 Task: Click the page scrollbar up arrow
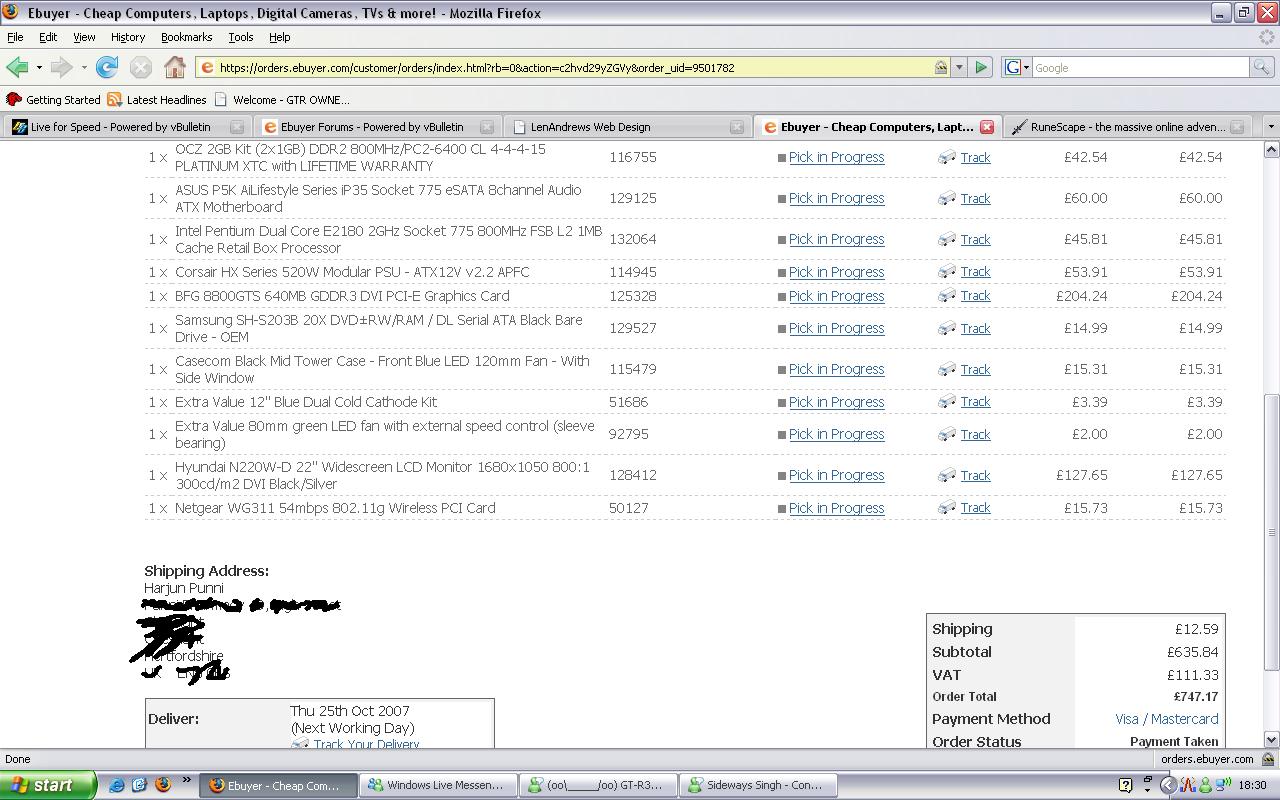coord(1271,149)
